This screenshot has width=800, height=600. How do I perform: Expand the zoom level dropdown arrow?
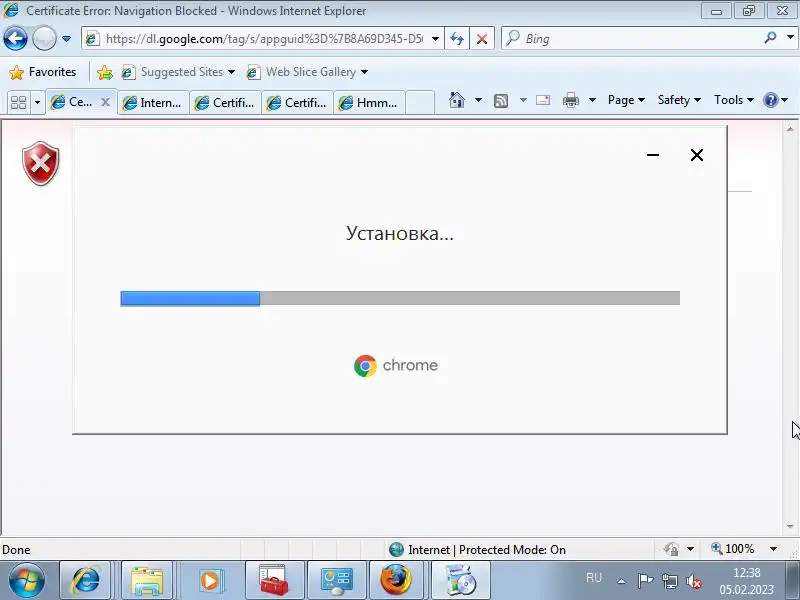point(773,549)
